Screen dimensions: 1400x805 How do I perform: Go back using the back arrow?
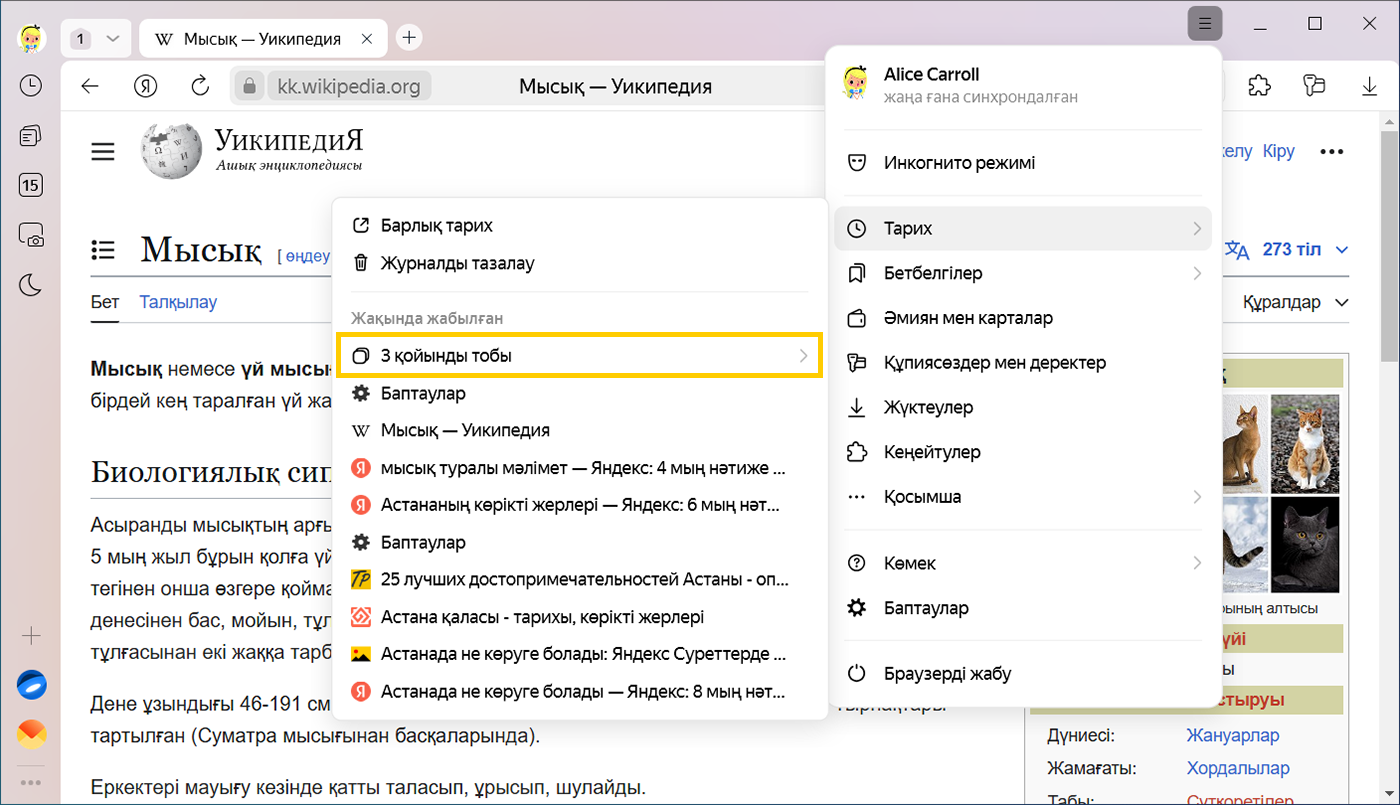pos(90,86)
